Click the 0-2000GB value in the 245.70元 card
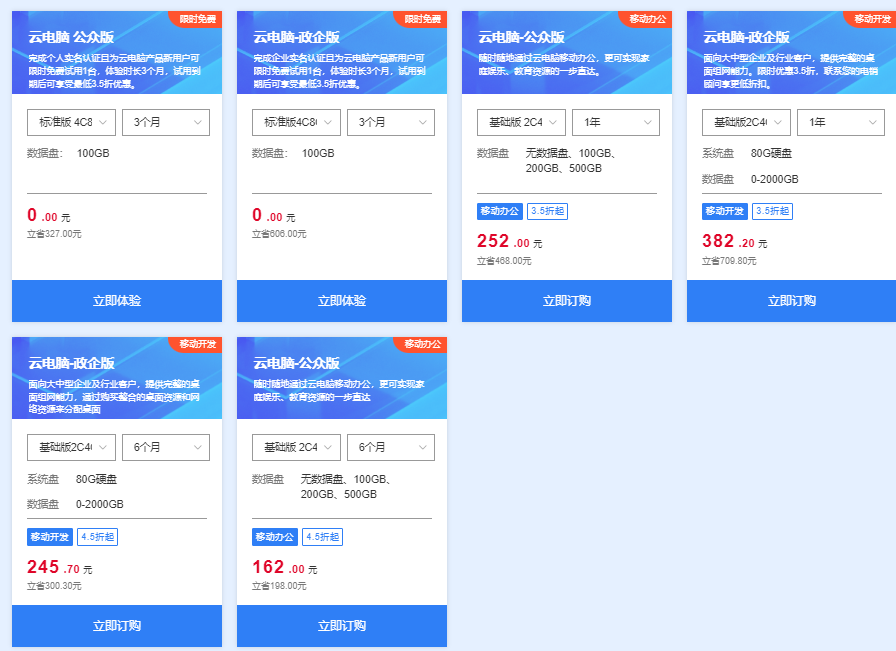The image size is (896, 651). (99, 504)
